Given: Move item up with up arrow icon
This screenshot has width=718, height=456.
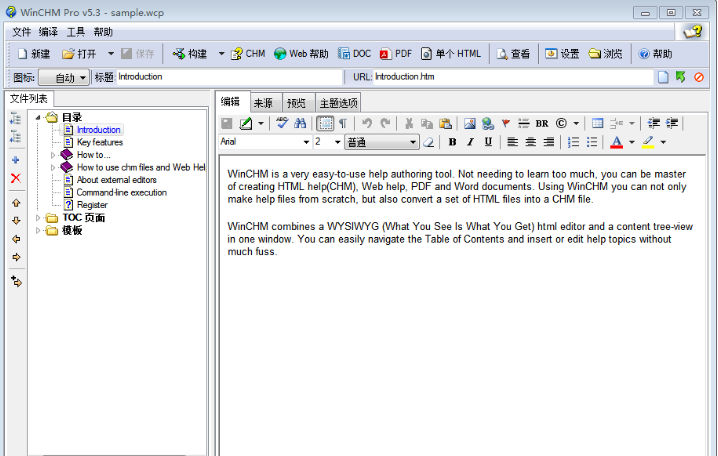Looking at the screenshot, I should [16, 203].
